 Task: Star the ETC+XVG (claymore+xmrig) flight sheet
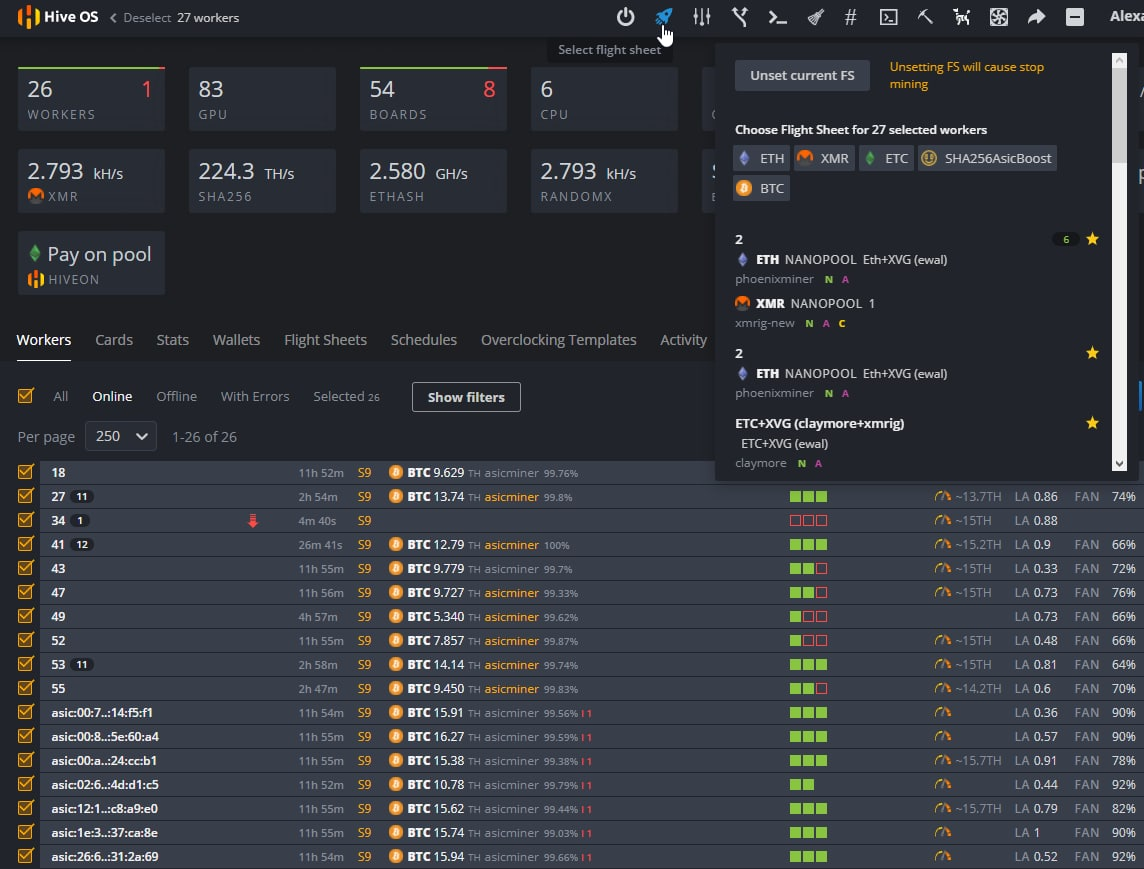click(x=1092, y=422)
